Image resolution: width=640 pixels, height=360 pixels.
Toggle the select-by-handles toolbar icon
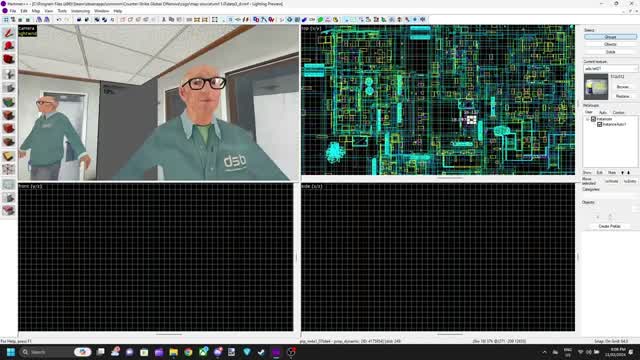[215, 20]
